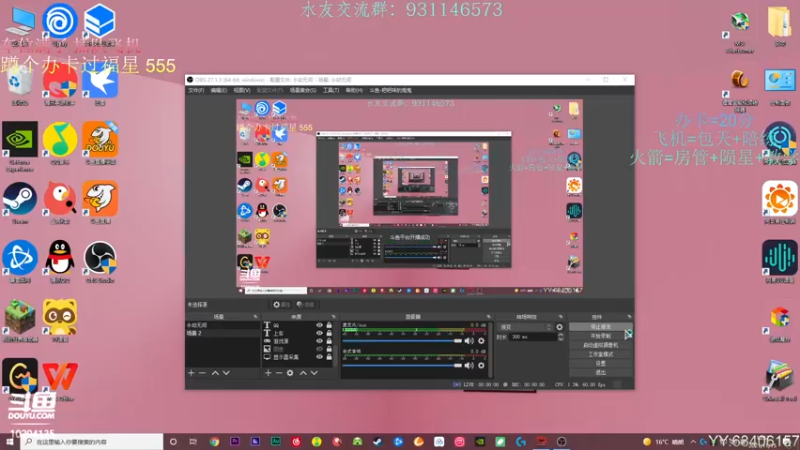Toggle visibility of the 上车 source
800x450 pixels.
click(x=319, y=333)
